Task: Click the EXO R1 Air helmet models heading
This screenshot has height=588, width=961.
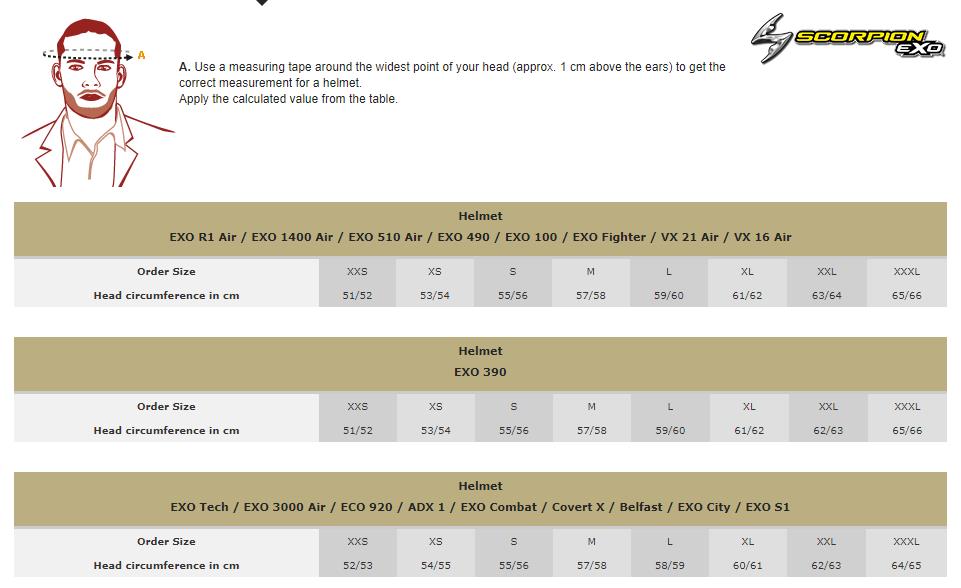Action: click(480, 237)
